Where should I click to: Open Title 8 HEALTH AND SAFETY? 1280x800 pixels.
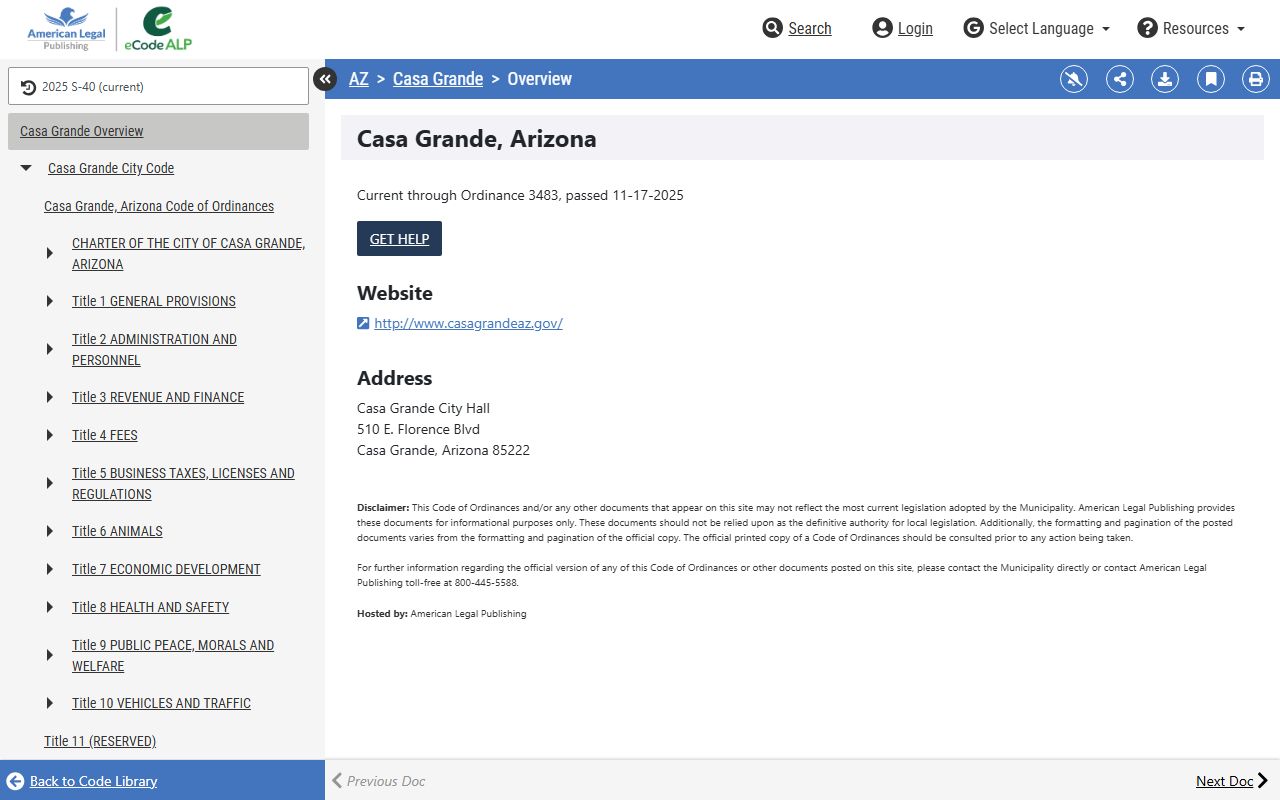click(x=150, y=607)
